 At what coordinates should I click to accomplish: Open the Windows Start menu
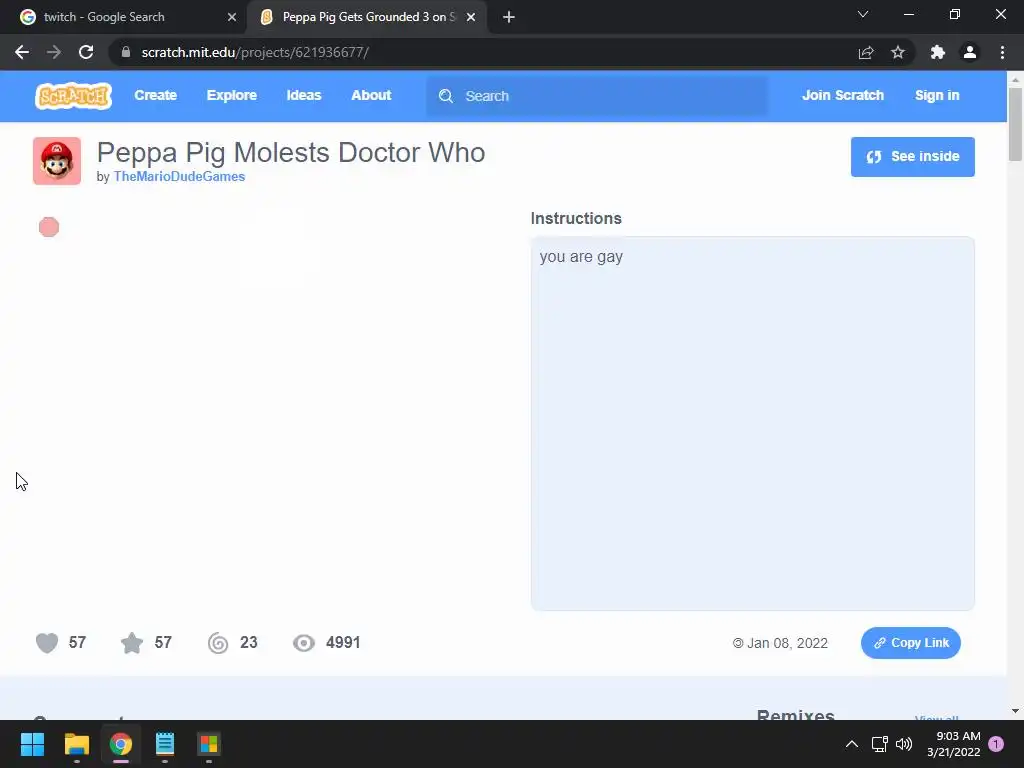(x=32, y=744)
